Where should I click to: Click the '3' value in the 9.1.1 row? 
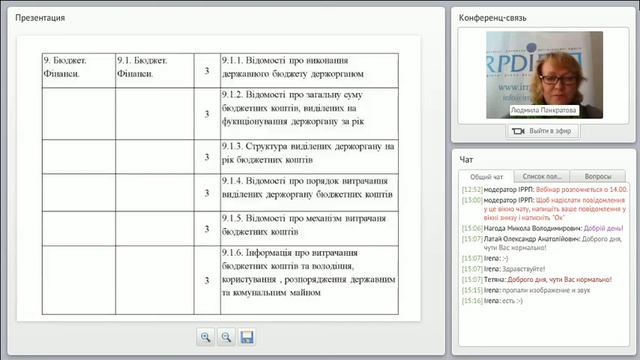207,71
